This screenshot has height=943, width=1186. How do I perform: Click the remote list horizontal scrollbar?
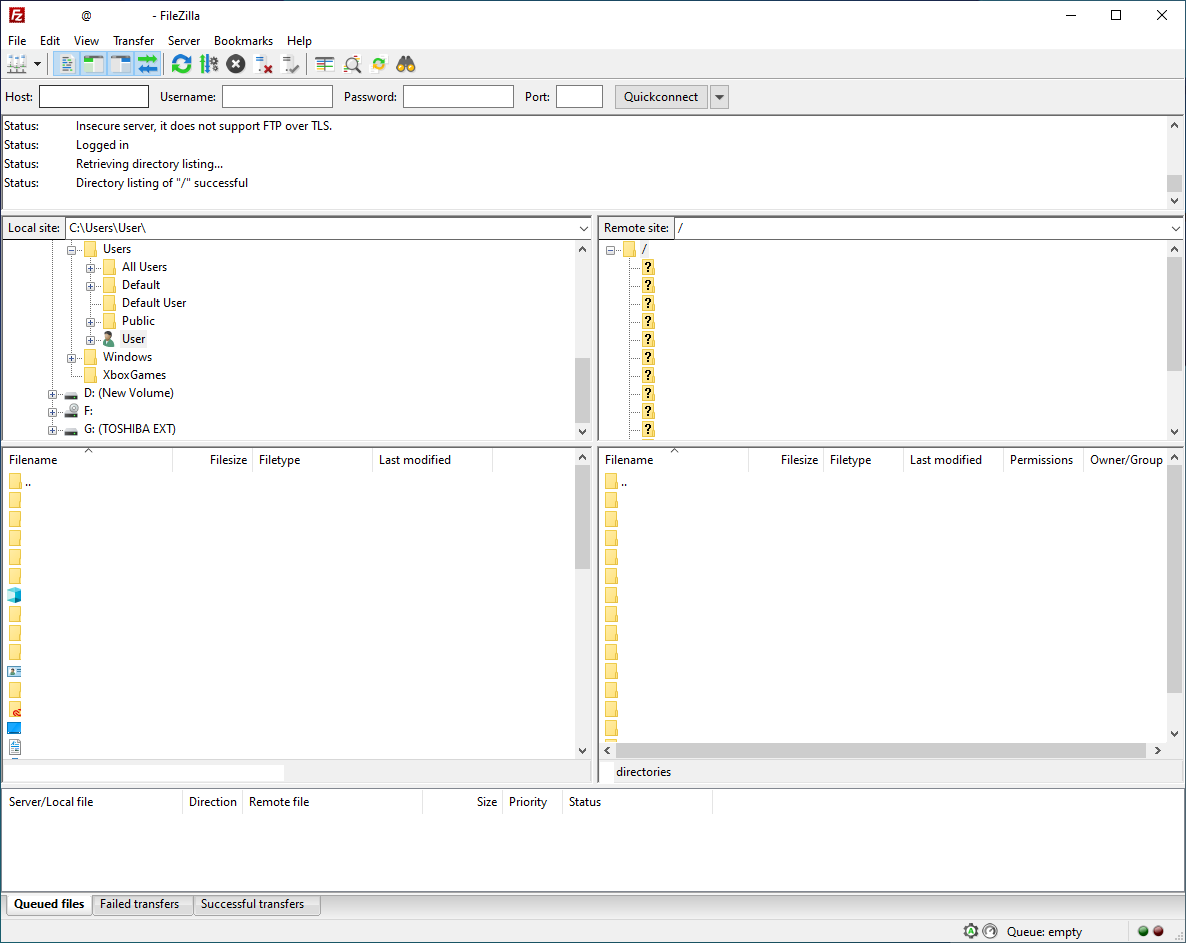coord(881,750)
